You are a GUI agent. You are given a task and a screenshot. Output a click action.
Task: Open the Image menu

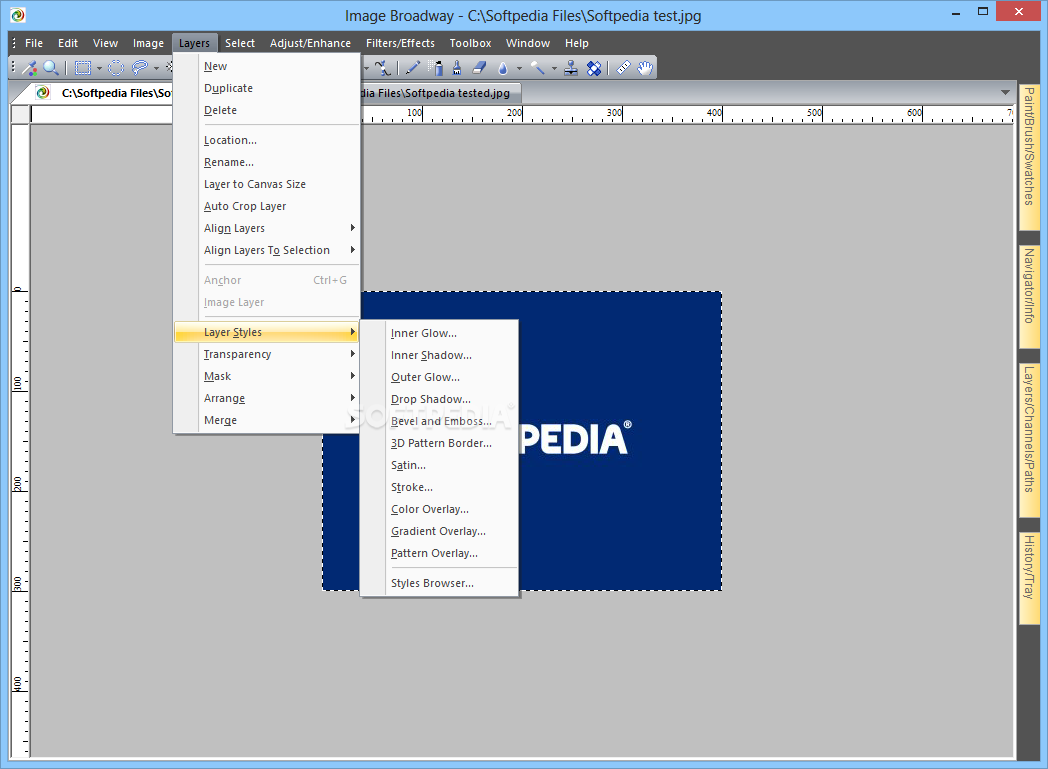click(148, 43)
